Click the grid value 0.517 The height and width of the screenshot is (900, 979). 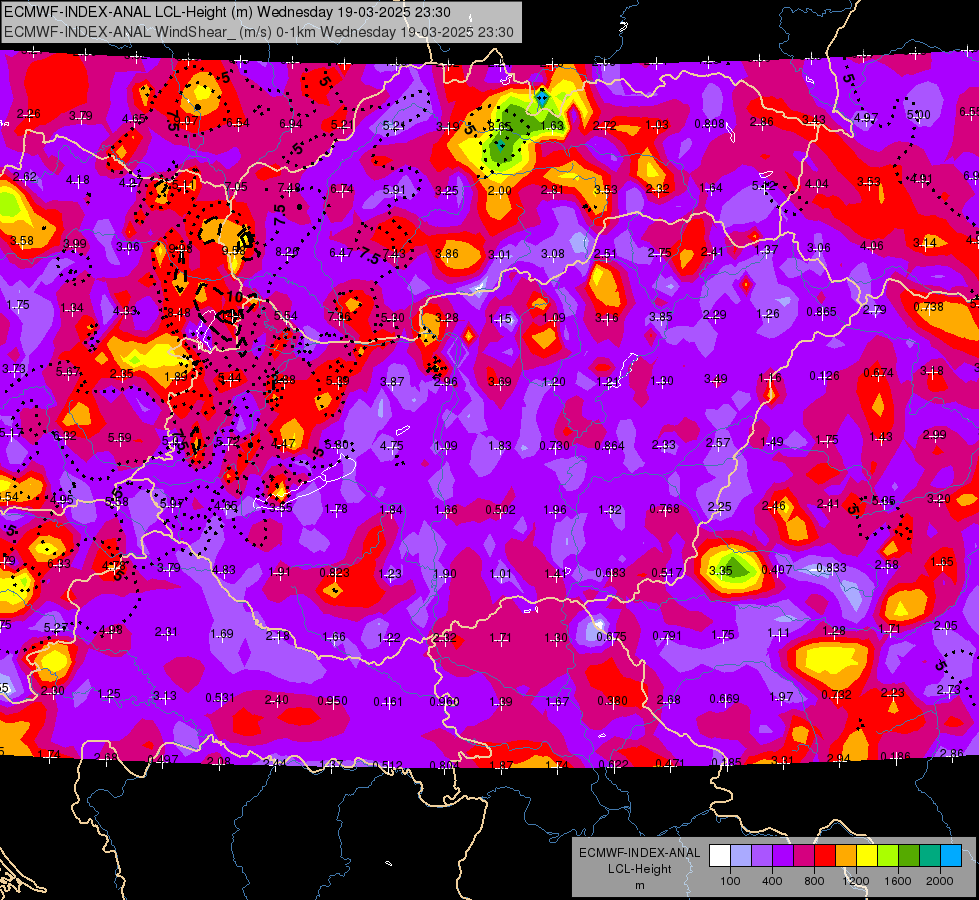click(x=667, y=572)
